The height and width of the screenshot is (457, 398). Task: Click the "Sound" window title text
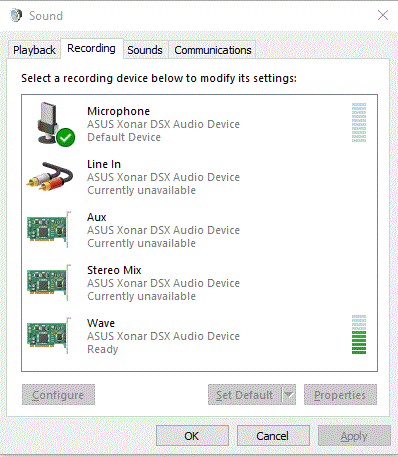pos(46,16)
